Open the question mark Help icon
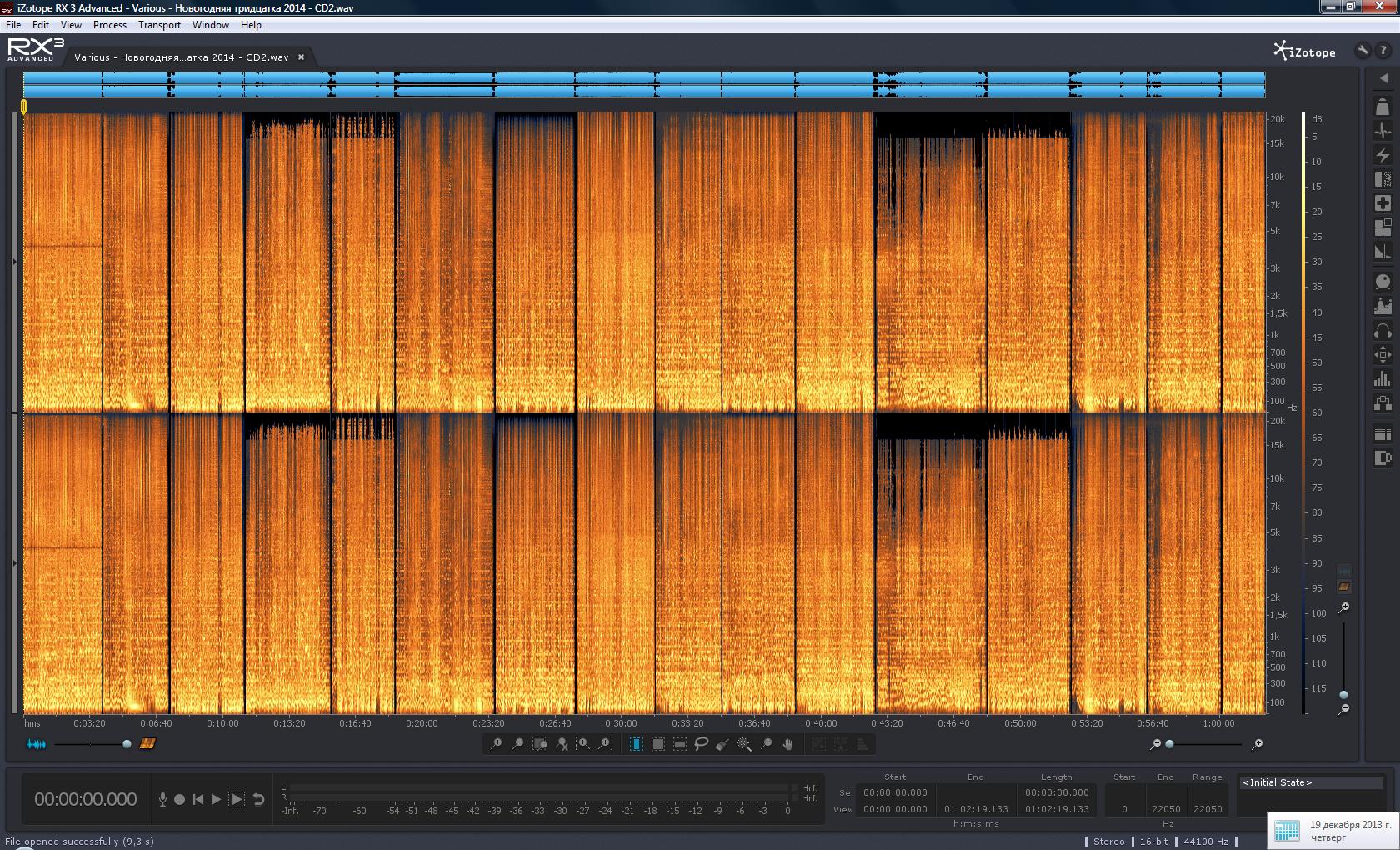The height and width of the screenshot is (850, 1400). coord(1382,51)
